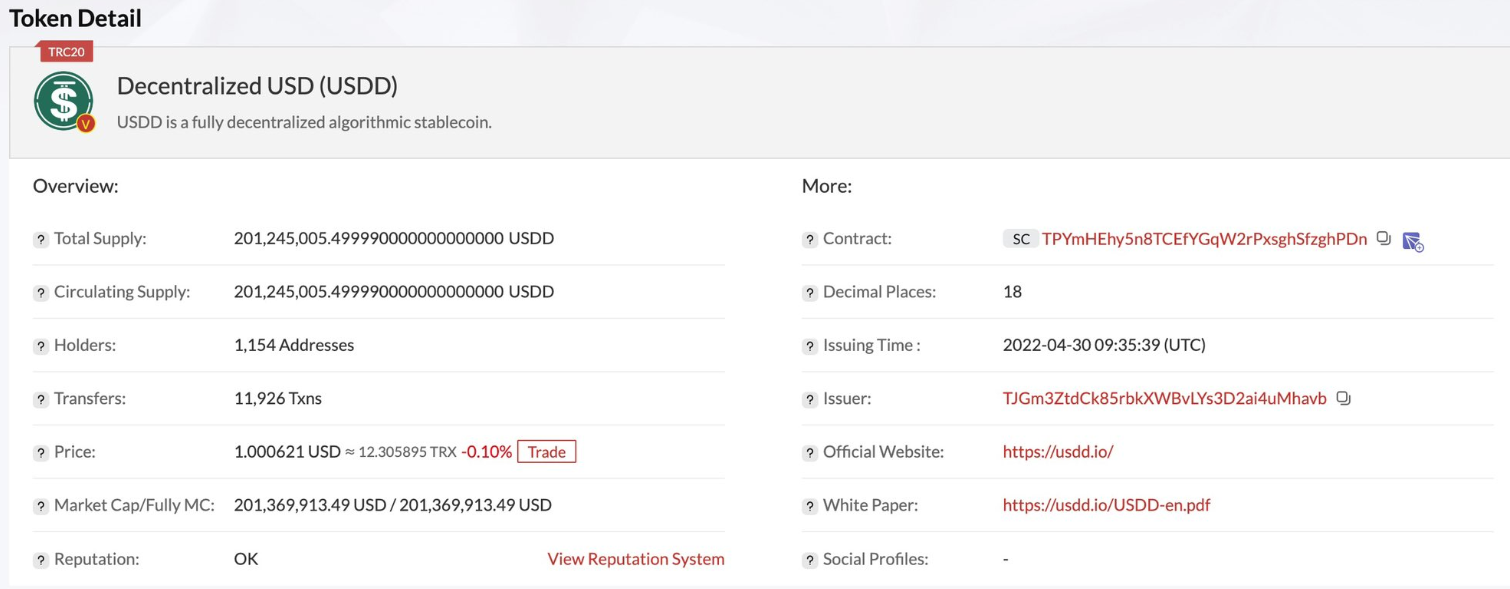Image resolution: width=1510 pixels, height=589 pixels.
Task: Click help icon next to Holders
Action: point(41,346)
